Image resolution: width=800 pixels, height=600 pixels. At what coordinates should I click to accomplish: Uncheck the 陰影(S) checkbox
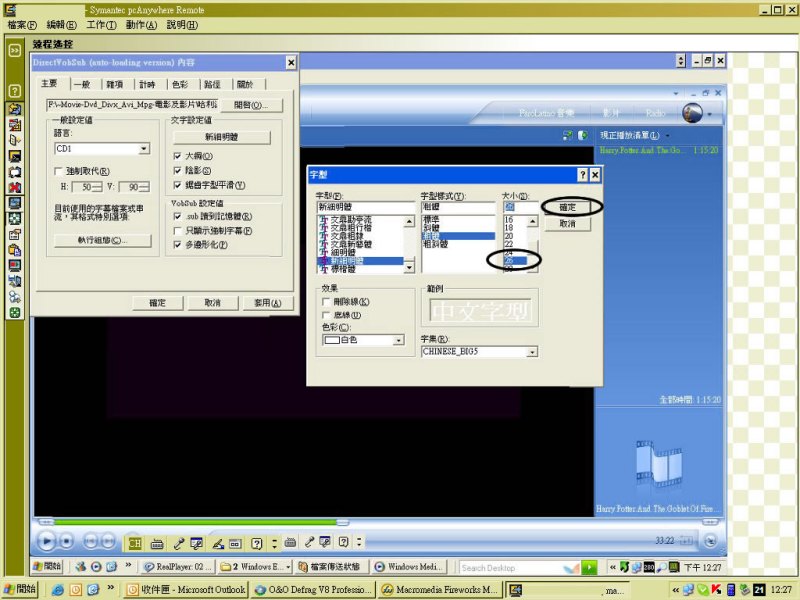pos(178,170)
